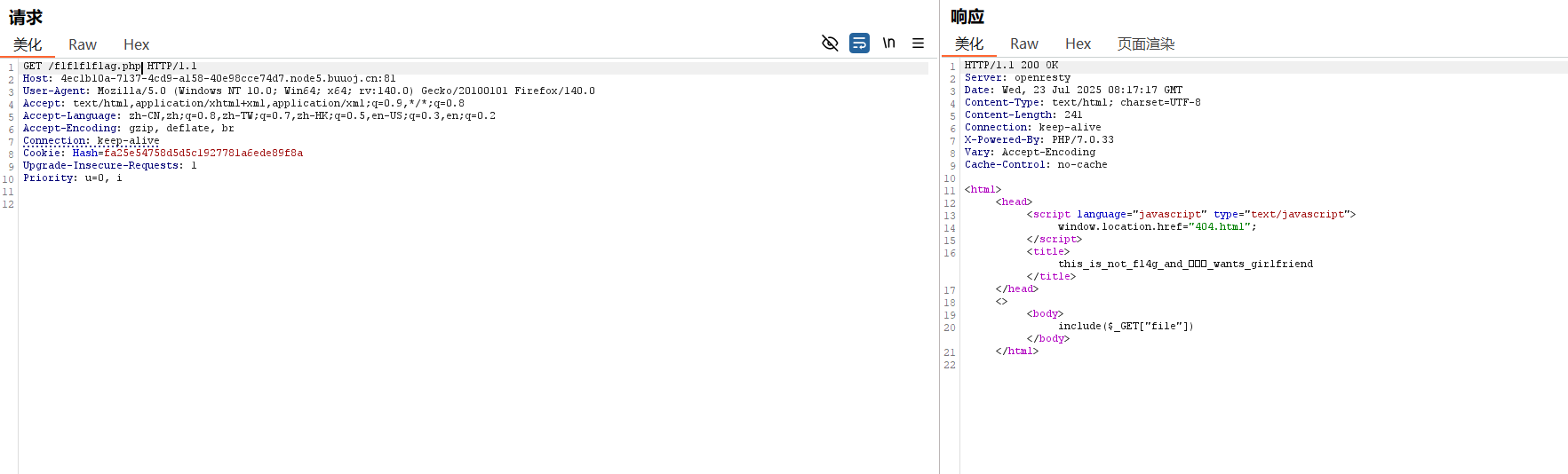This screenshot has height=474, width=1568.
Task: Switch to the request Raw tab
Action: click(83, 44)
